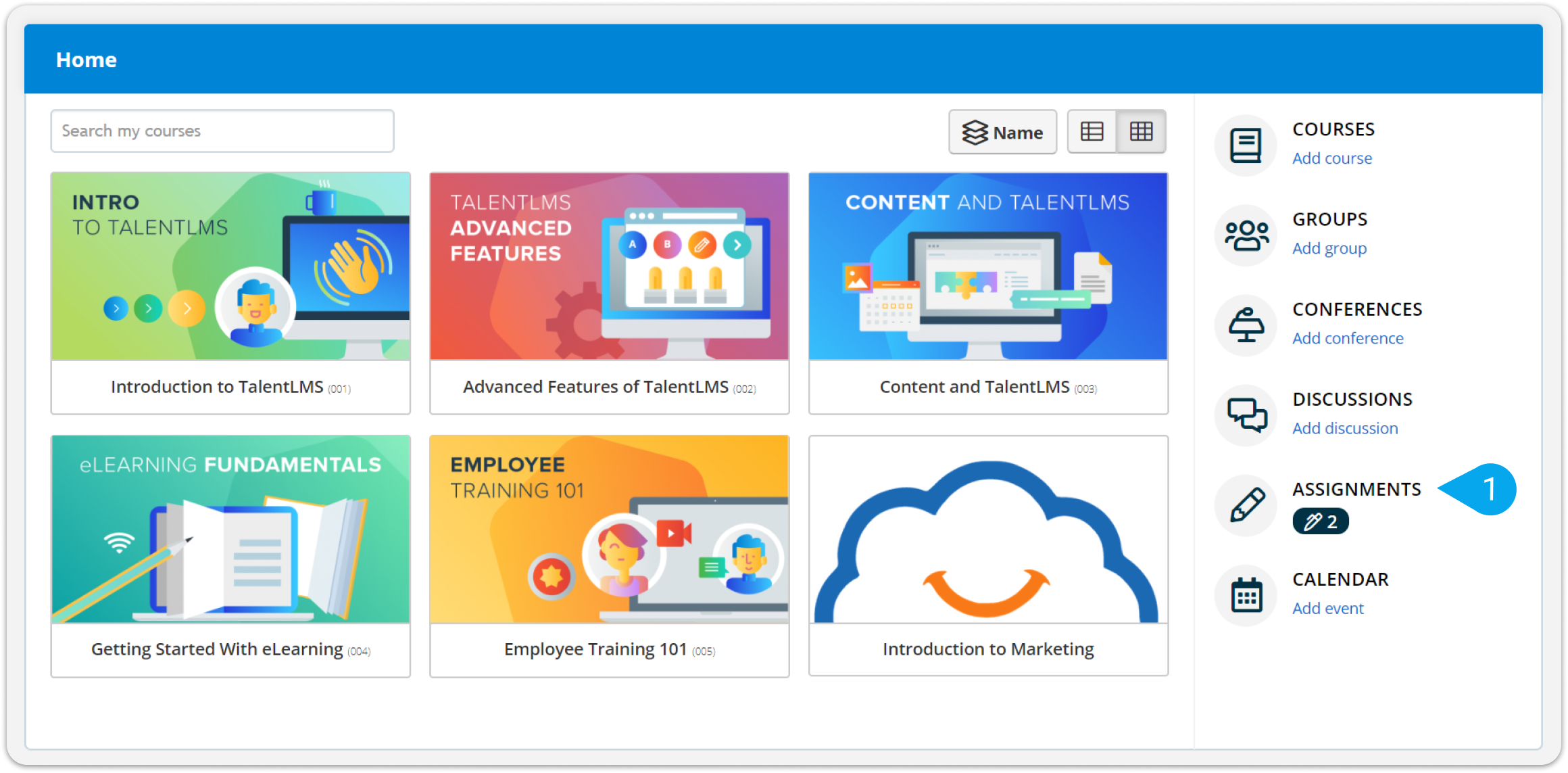Click the Add group link
This screenshot has width=1568, height=773.
(x=1329, y=248)
